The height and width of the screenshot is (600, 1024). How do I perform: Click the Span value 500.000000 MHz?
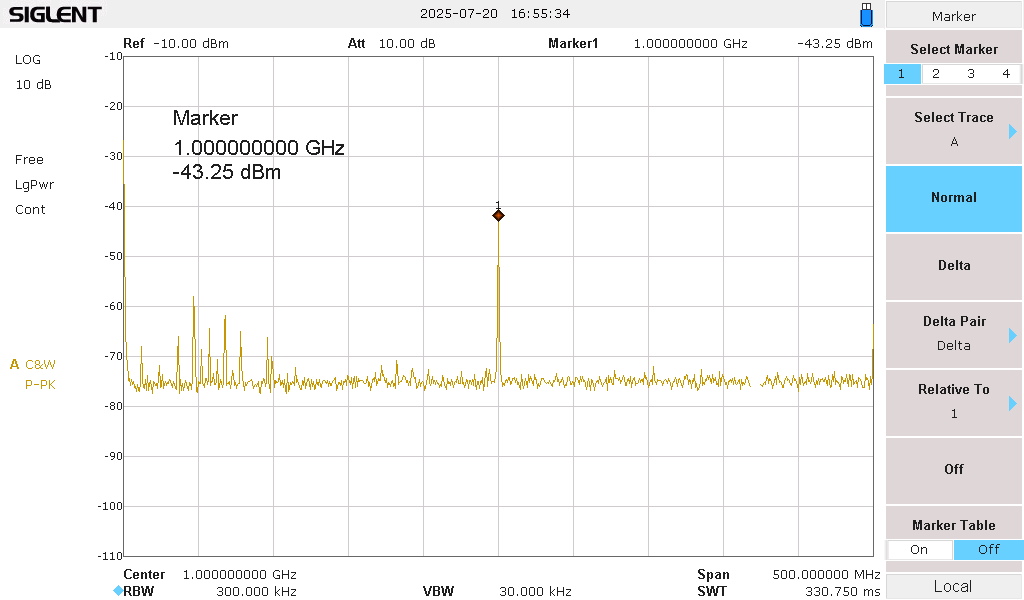[x=826, y=575]
